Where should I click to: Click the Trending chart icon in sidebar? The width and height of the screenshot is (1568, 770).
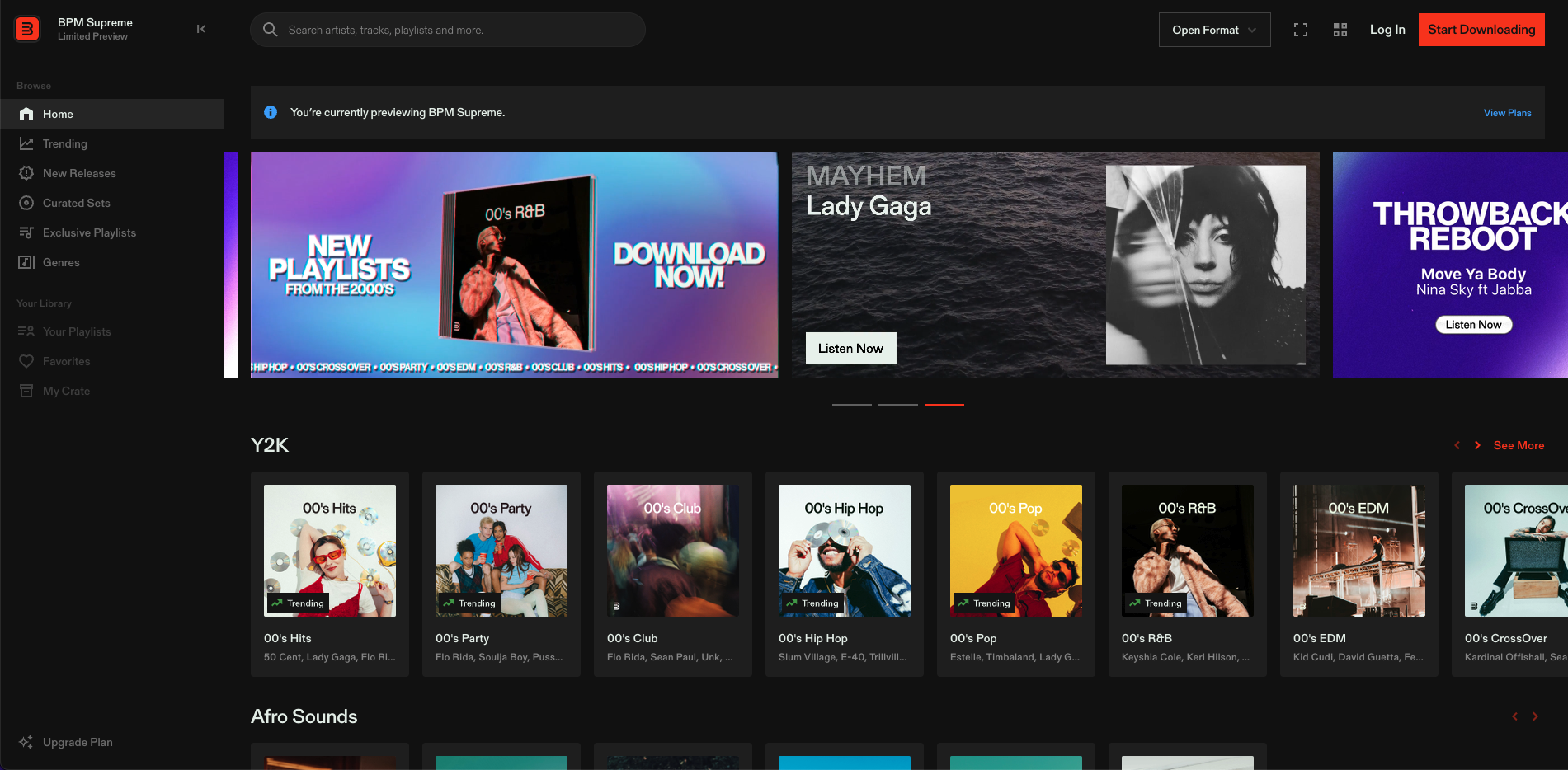[26, 143]
